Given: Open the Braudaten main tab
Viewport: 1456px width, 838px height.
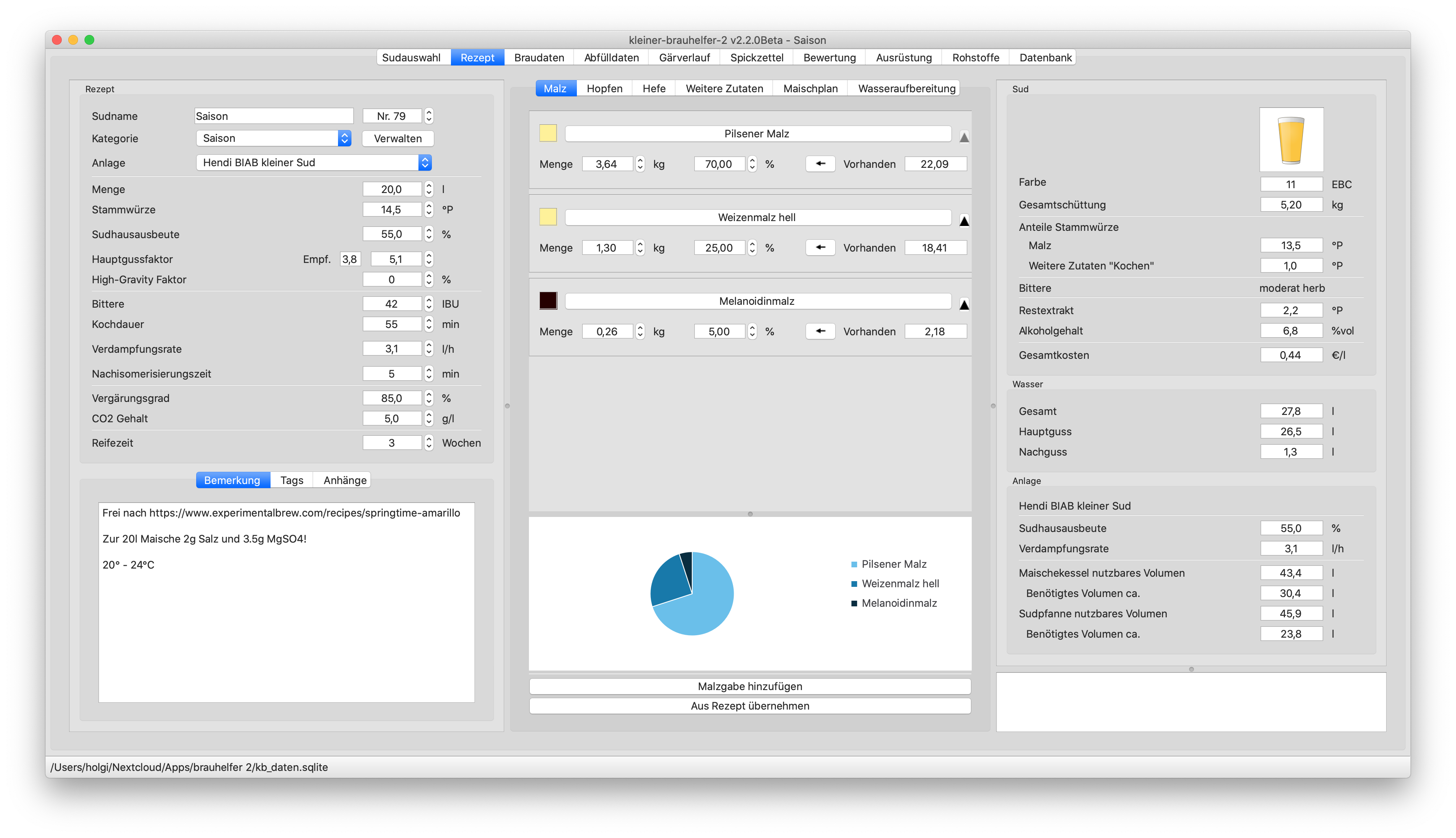Looking at the screenshot, I should tap(538, 58).
